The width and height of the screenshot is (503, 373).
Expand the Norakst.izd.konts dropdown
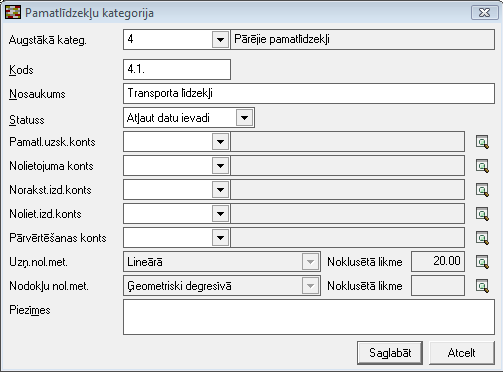220,190
